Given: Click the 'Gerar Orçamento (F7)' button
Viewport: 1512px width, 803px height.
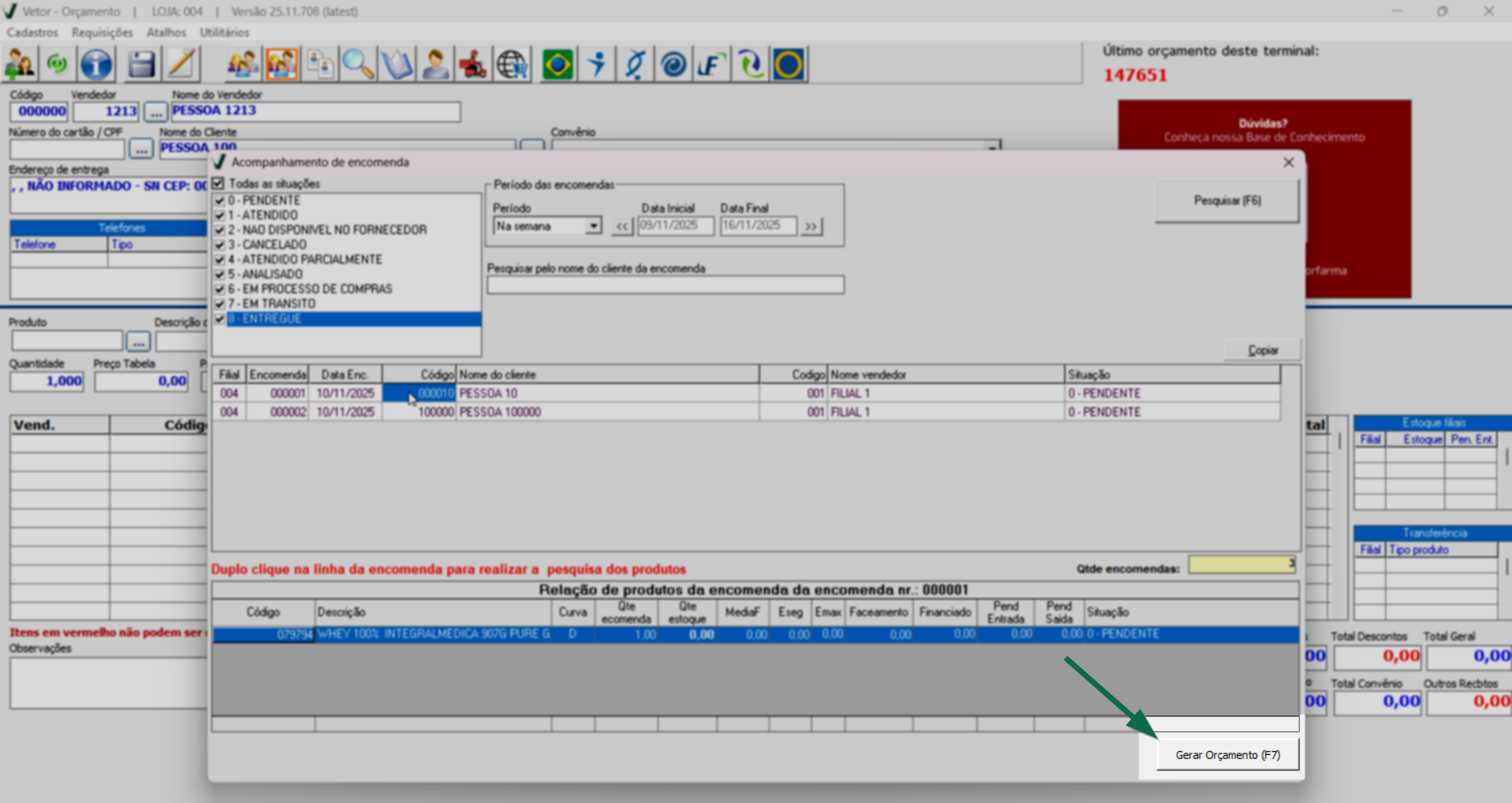Looking at the screenshot, I should pyautogui.click(x=1227, y=755).
